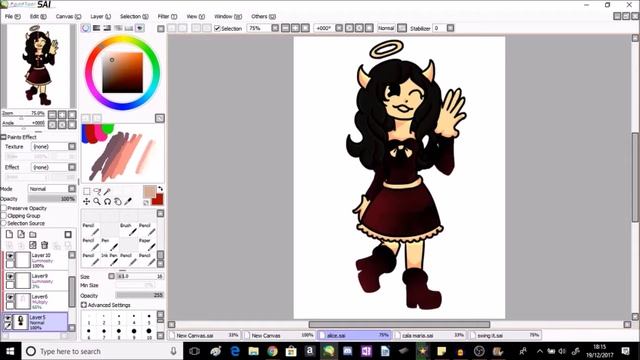This screenshot has height=360, width=640.
Task: Enable Clipping Group checkbox
Action: pyautogui.click(x=4, y=216)
